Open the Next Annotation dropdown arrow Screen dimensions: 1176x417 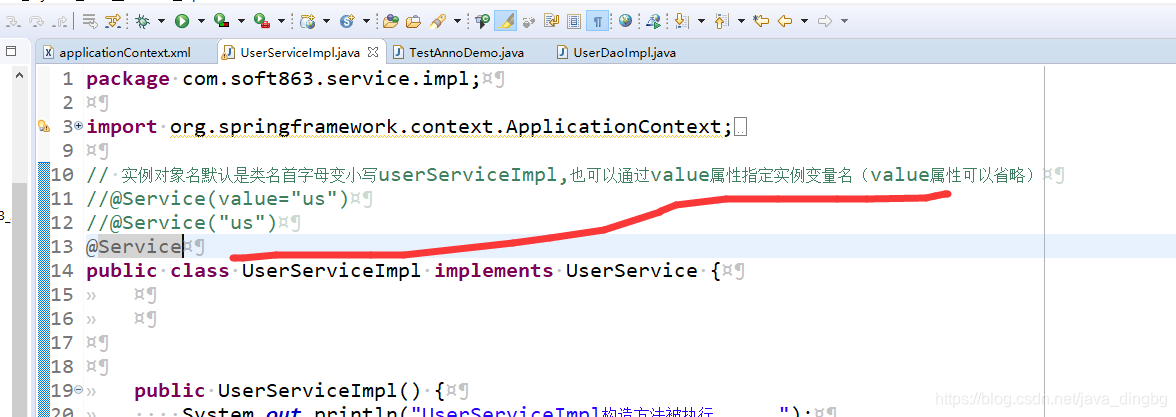pos(700,22)
